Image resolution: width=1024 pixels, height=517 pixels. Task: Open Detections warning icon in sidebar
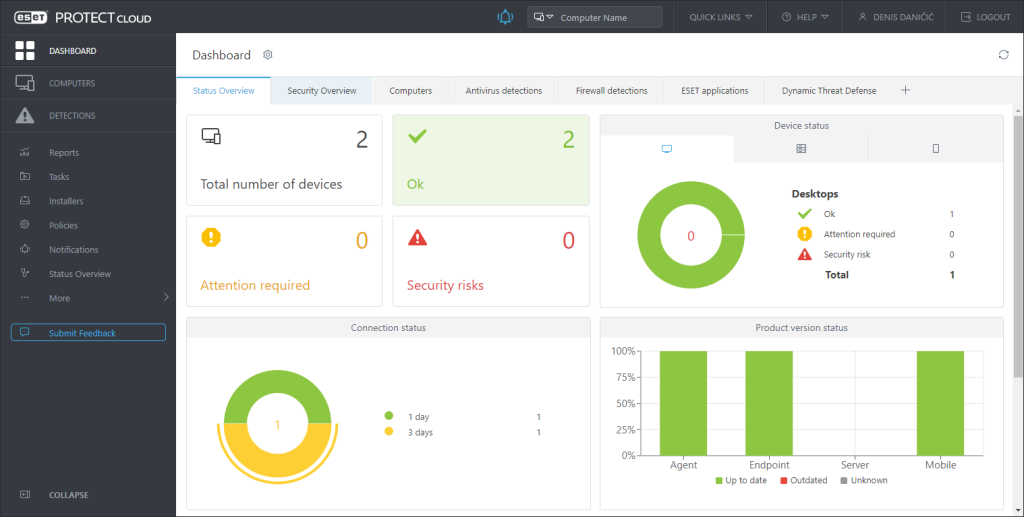pyautogui.click(x=25, y=116)
